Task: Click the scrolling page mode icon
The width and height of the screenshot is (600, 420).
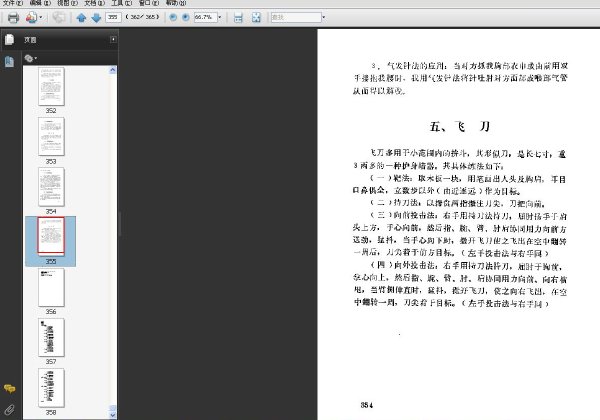Action: 238,18
